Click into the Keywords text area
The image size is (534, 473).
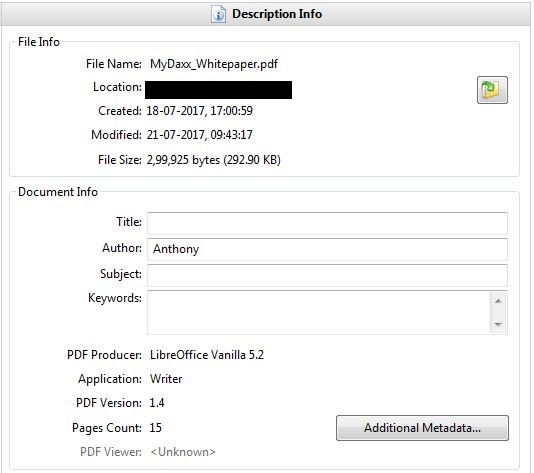coord(319,312)
